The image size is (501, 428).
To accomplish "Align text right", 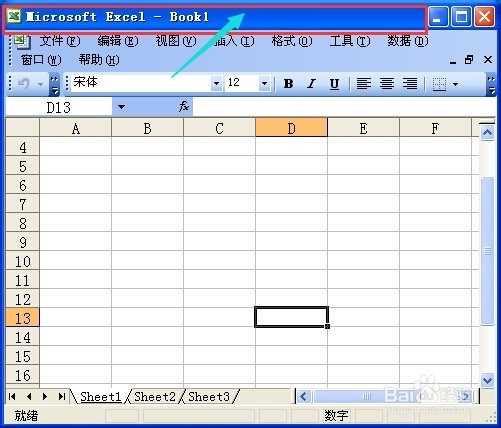I will pyautogui.click(x=410, y=84).
